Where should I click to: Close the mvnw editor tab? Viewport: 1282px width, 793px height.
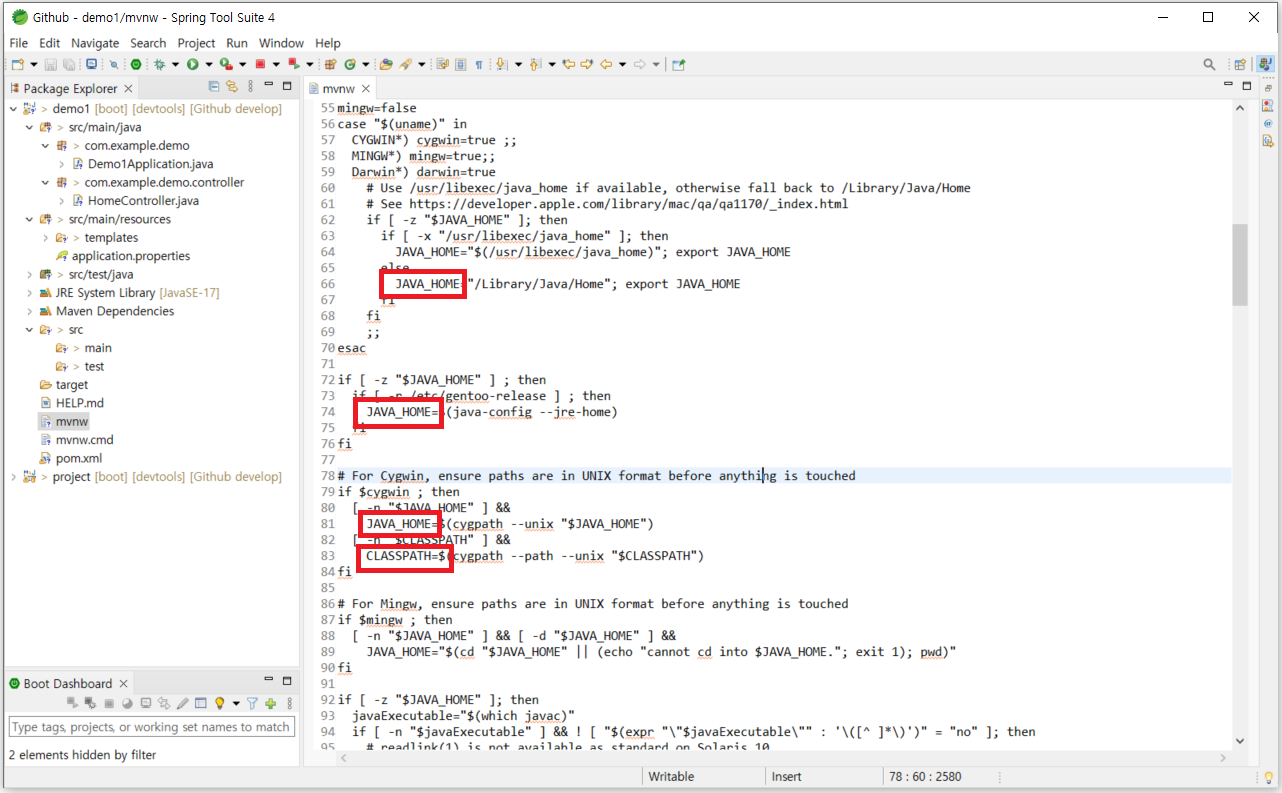coord(366,89)
